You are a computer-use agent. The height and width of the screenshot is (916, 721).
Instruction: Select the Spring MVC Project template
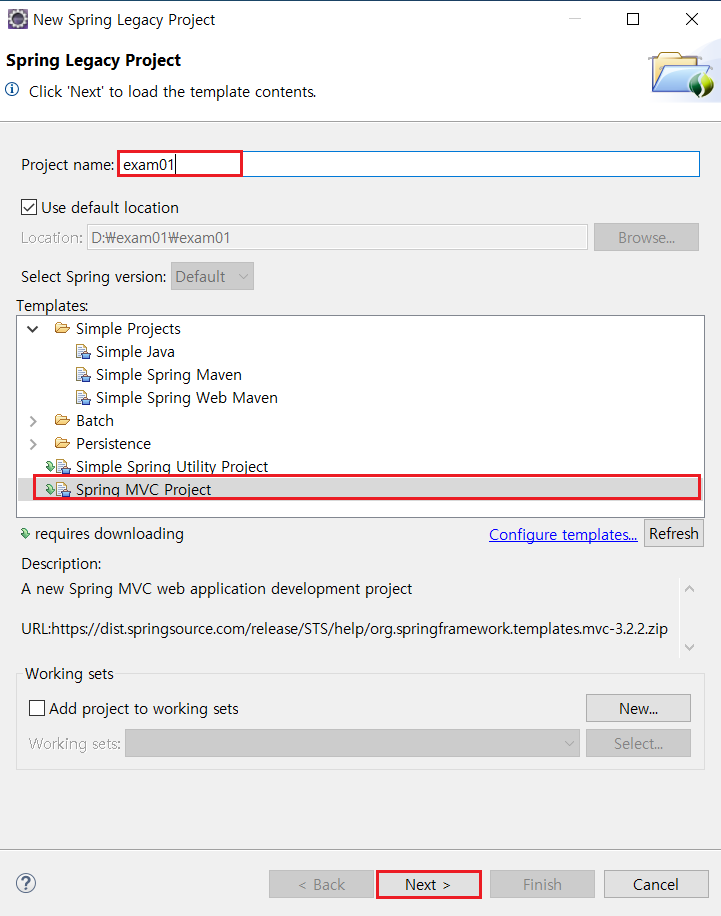[x=360, y=490]
